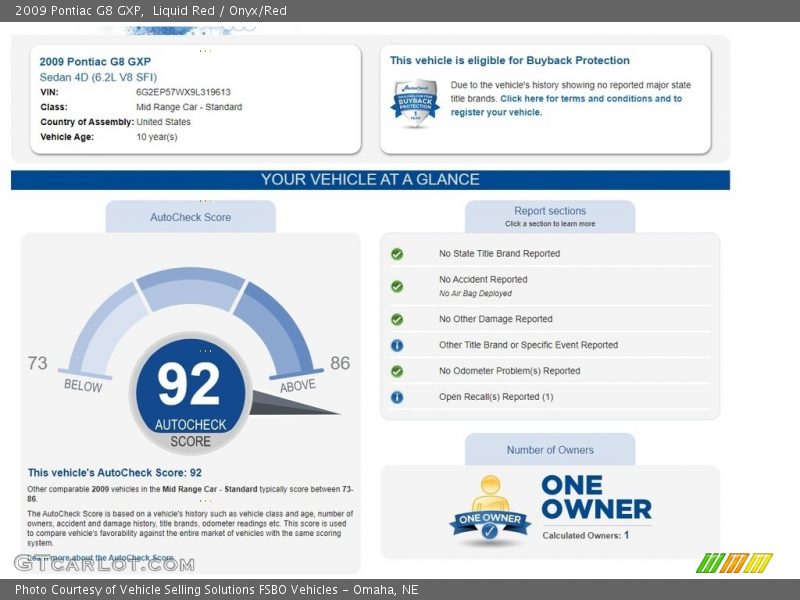Click blue info icon for Open Recall(s)
The width and height of the screenshot is (800, 600).
click(397, 397)
